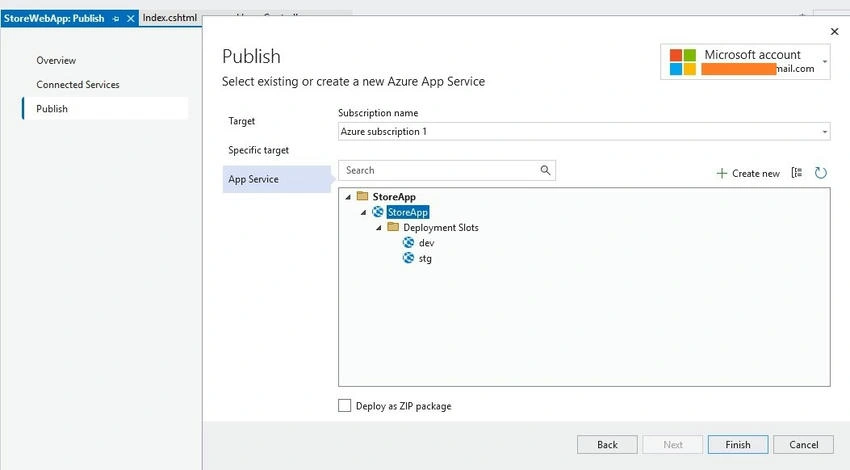Toggle the tree grouping view icon

[x=797, y=173]
